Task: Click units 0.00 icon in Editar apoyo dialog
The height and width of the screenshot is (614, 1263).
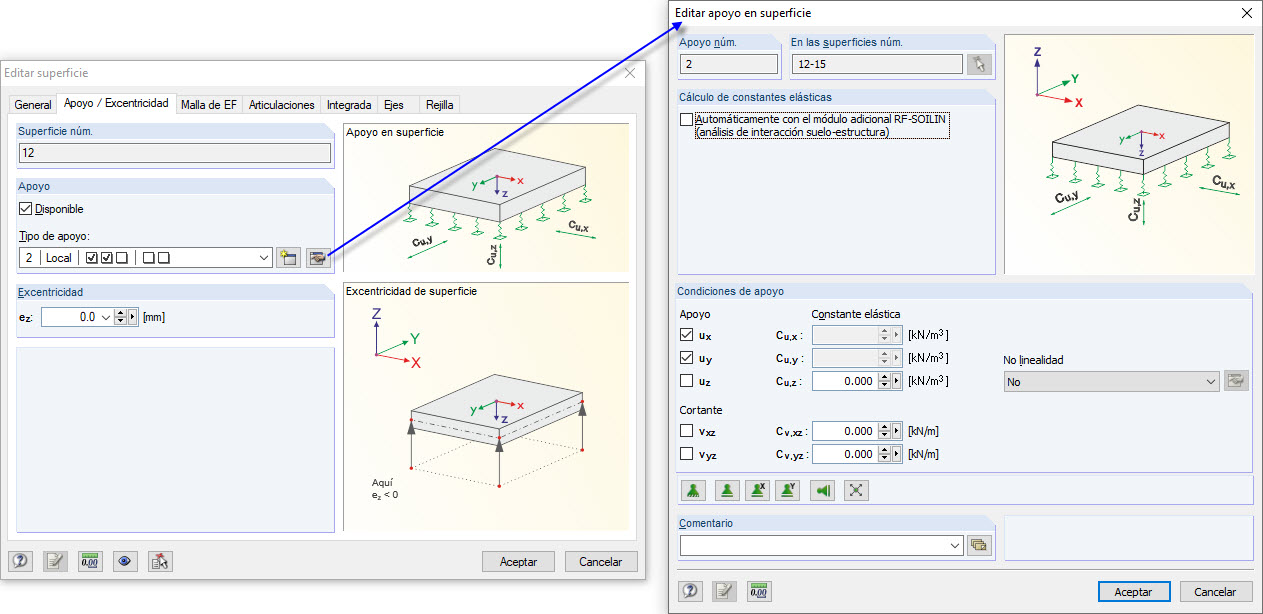Action: point(760,591)
